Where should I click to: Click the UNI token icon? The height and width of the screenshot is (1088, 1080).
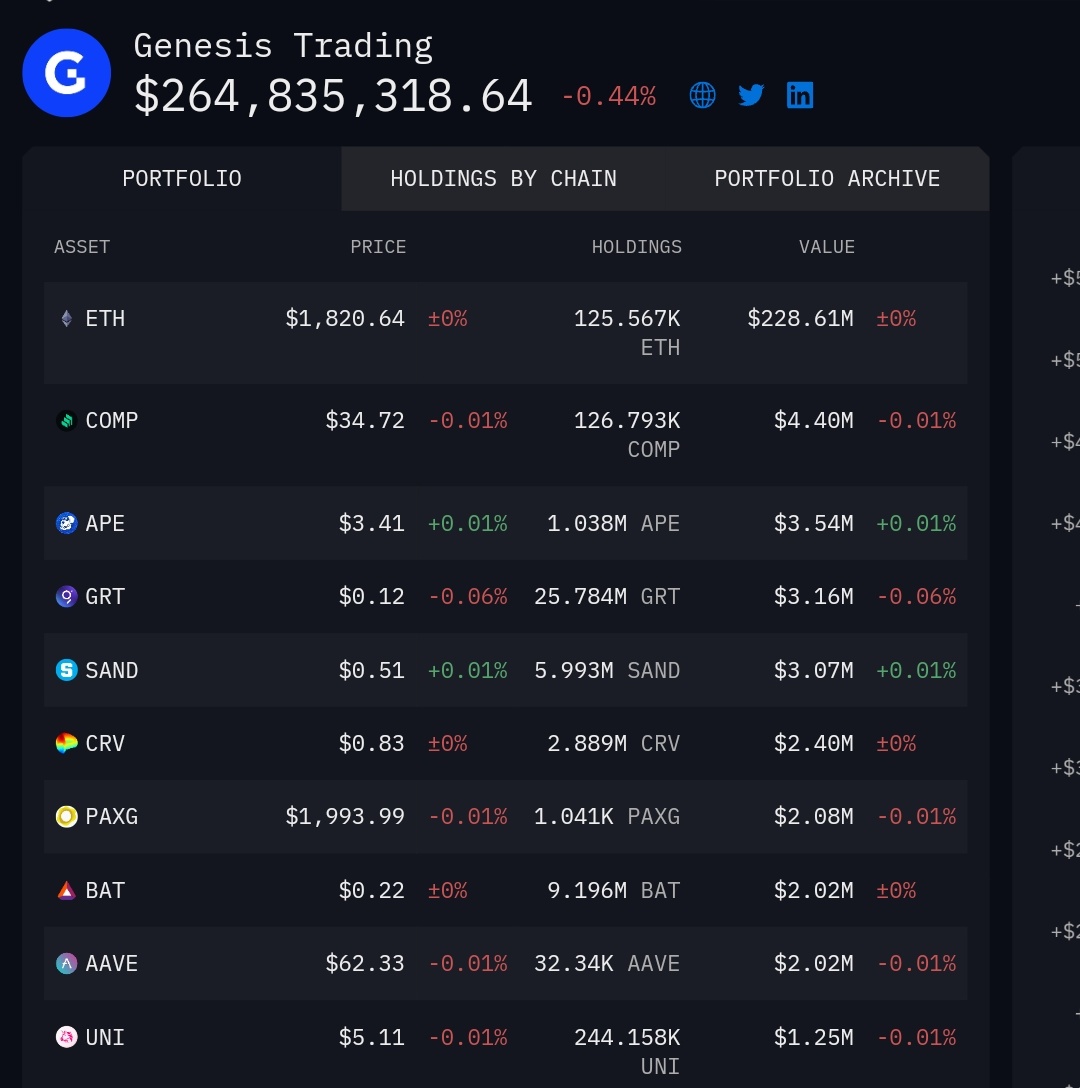tap(67, 1037)
